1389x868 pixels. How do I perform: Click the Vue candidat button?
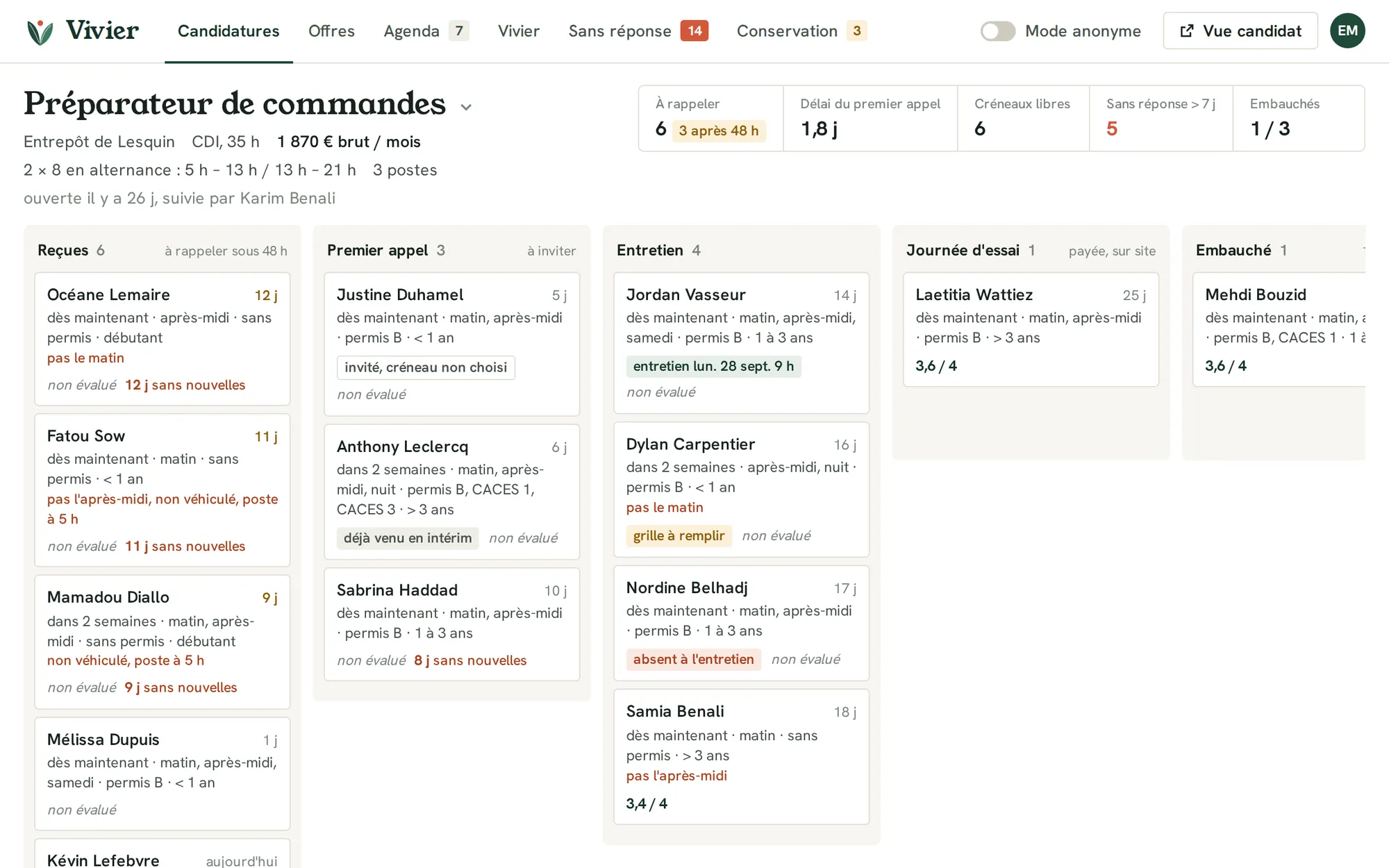(x=1240, y=31)
